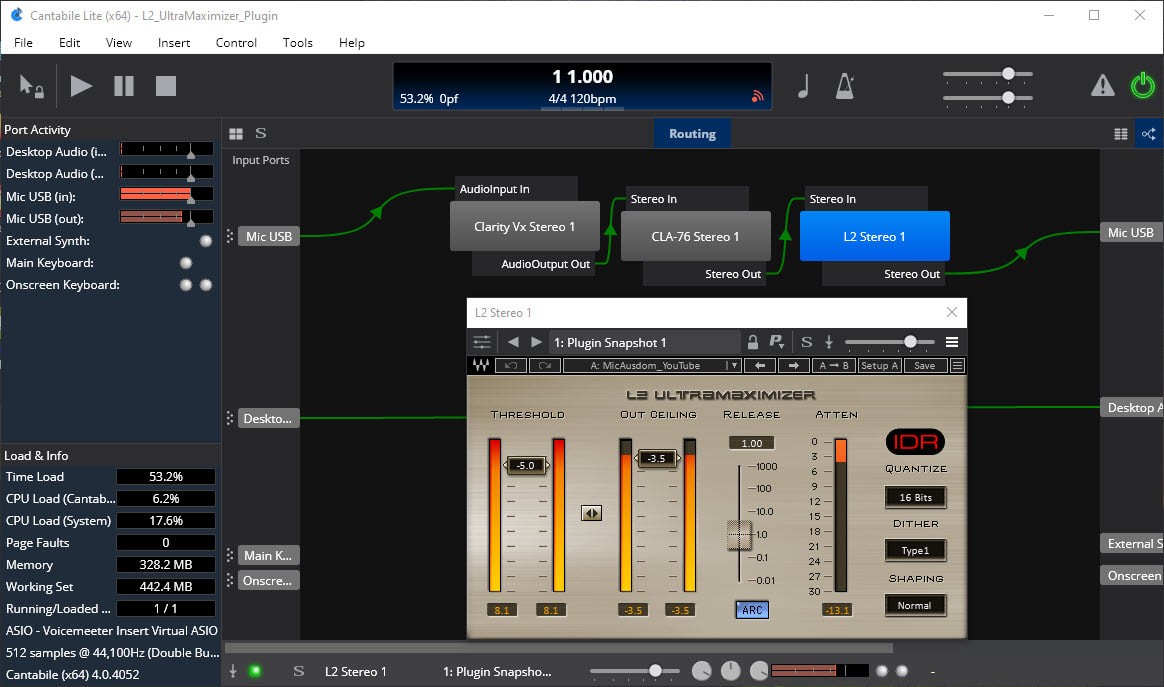This screenshot has width=1164, height=687.
Task: Click the transport time display 1 1.000
Action: [582, 76]
